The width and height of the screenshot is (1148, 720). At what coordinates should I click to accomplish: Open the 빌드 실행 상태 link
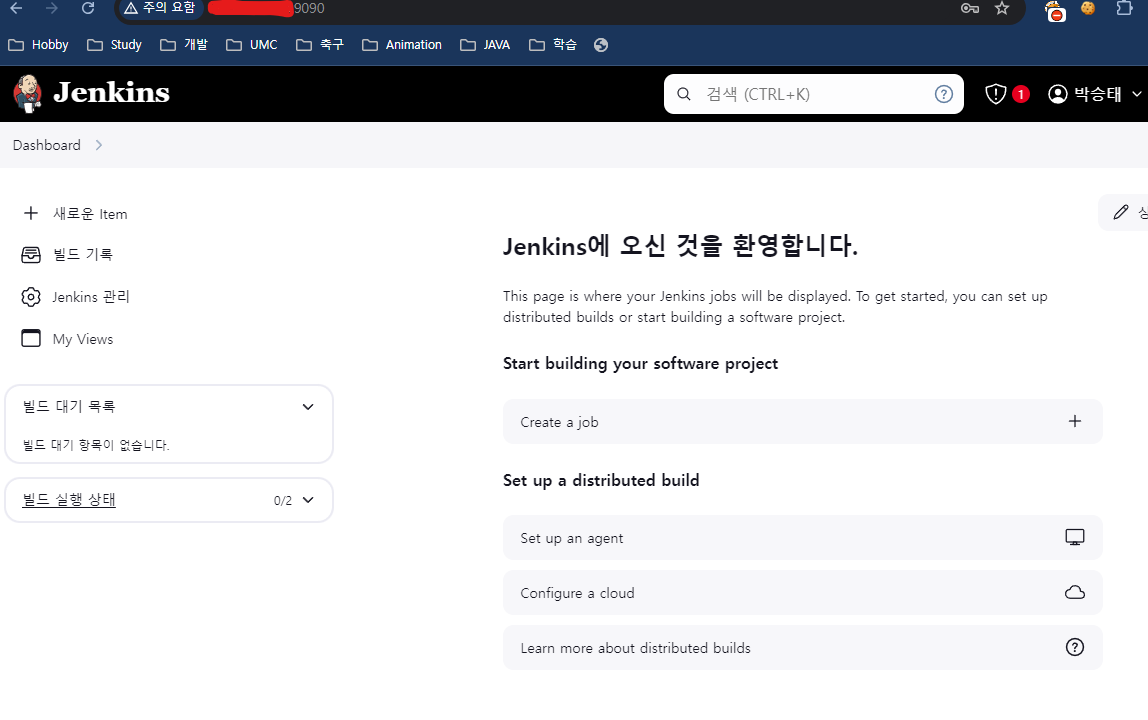69,500
